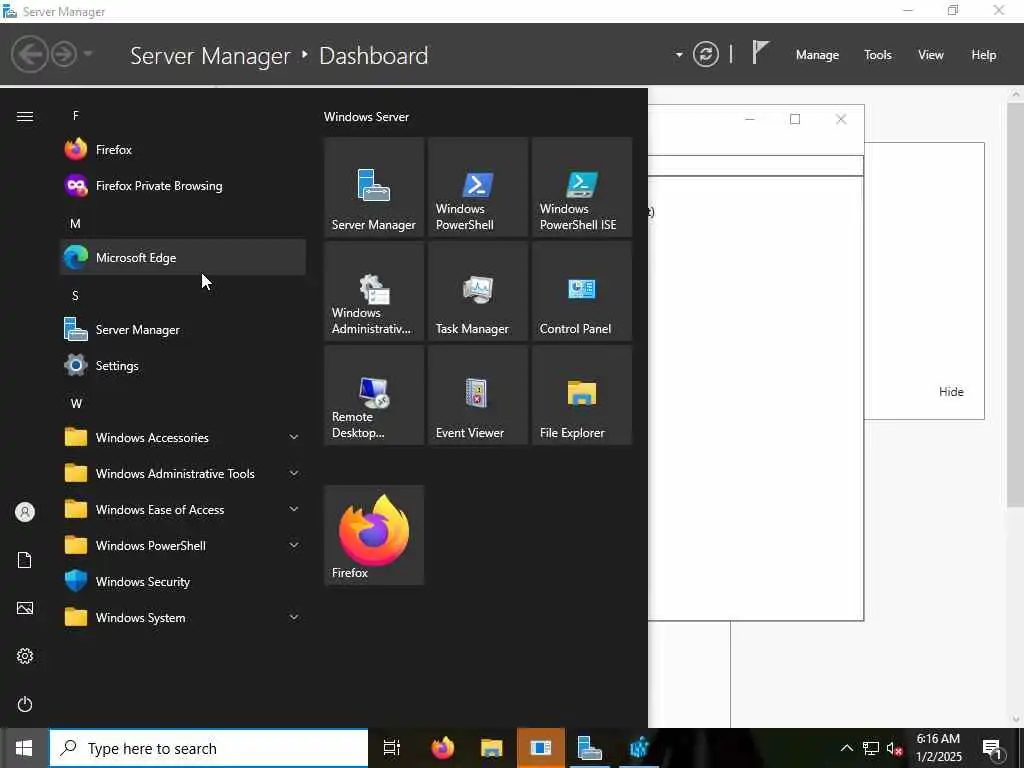Launch the Windows PowerShell tile
Screen dimensions: 1024x768
[478, 187]
